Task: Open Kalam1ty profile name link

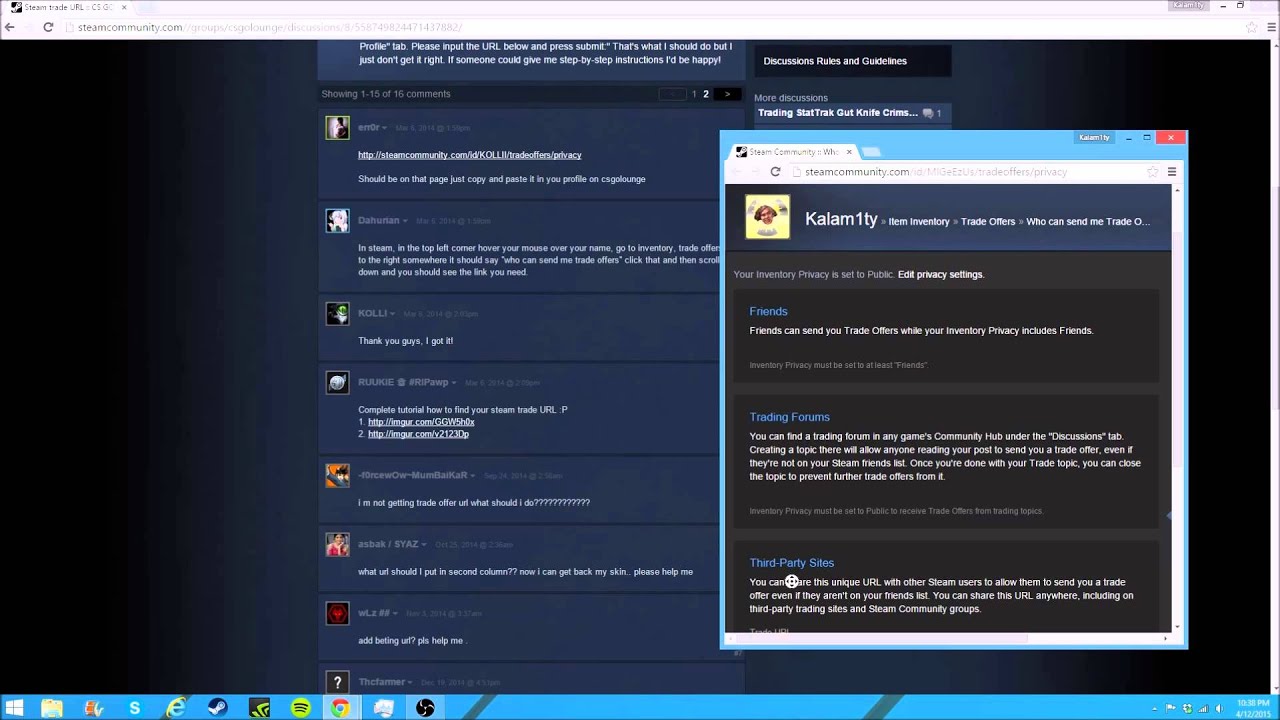Action: pos(841,220)
